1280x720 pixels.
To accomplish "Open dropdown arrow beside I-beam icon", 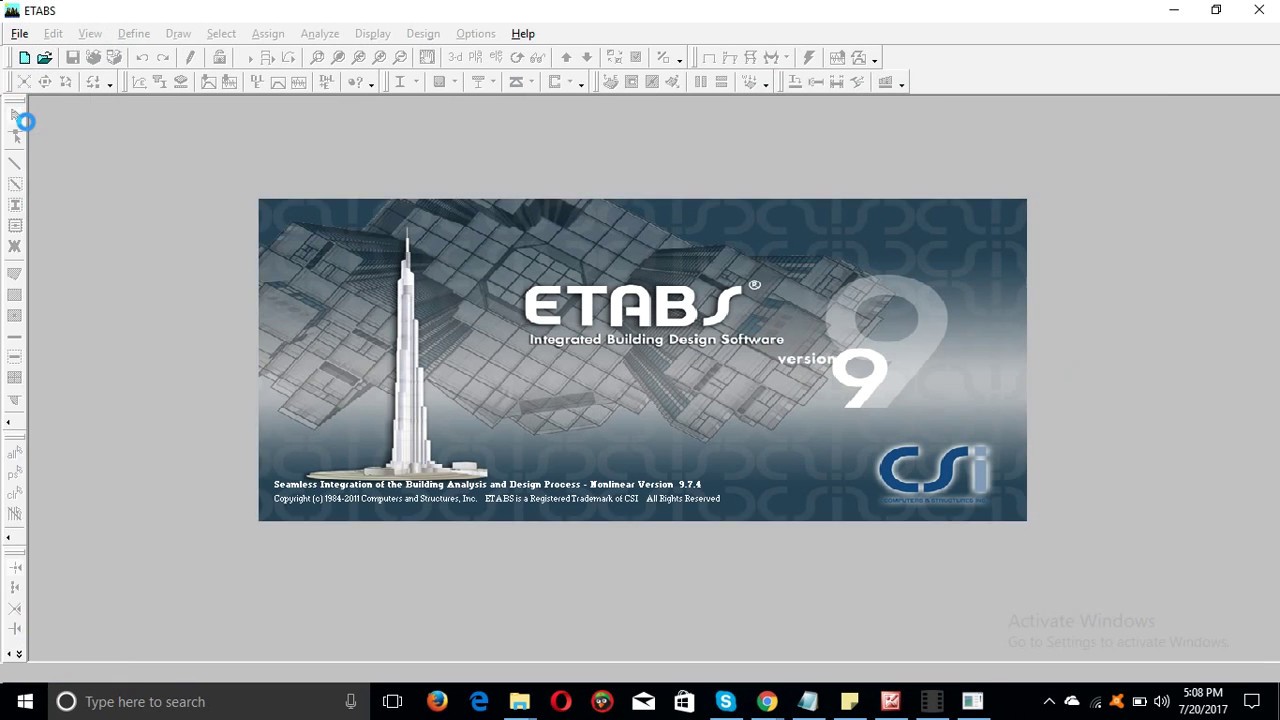I will pos(415,83).
